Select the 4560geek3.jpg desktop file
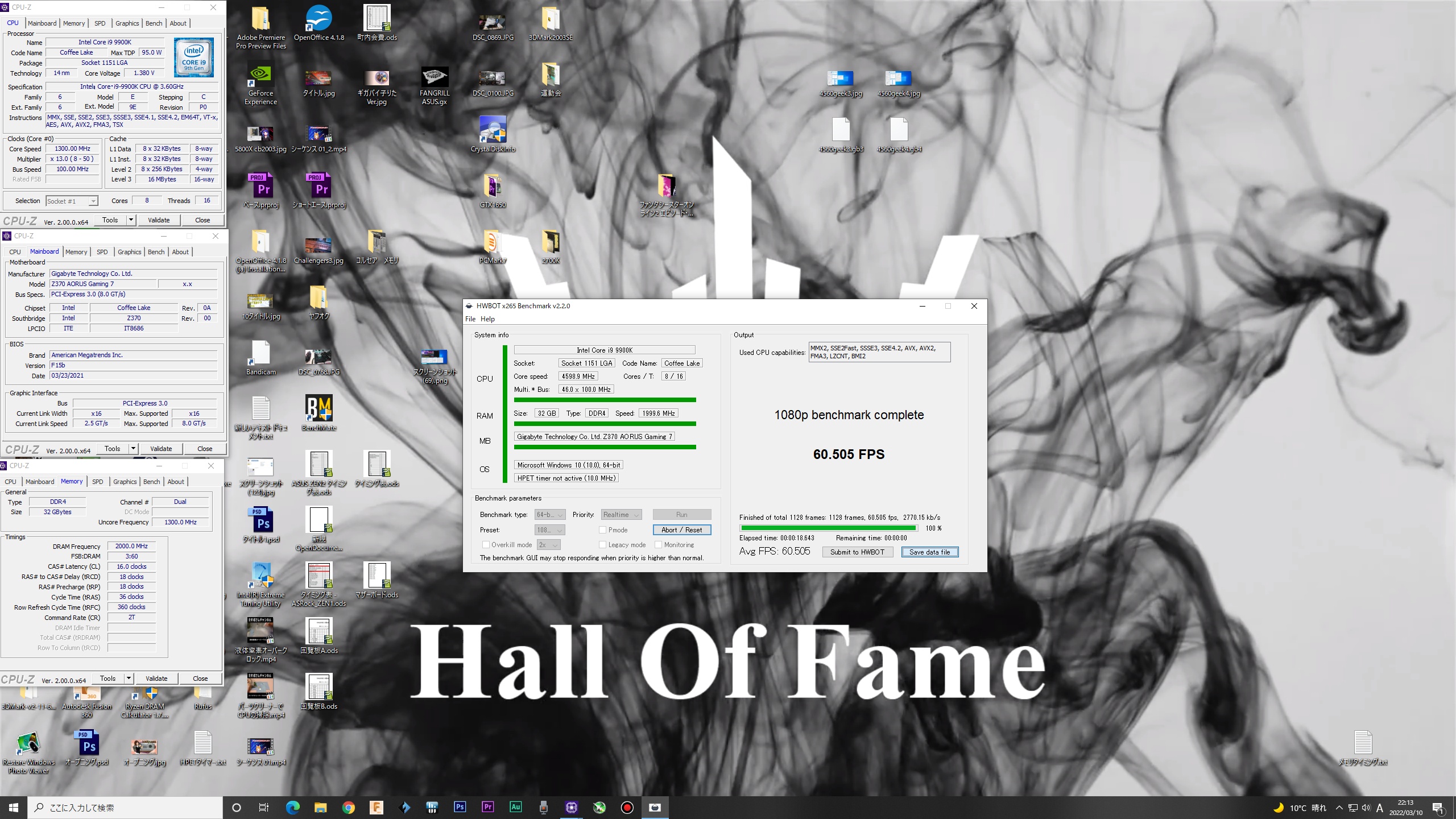The image size is (1456, 819). pyautogui.click(x=841, y=83)
